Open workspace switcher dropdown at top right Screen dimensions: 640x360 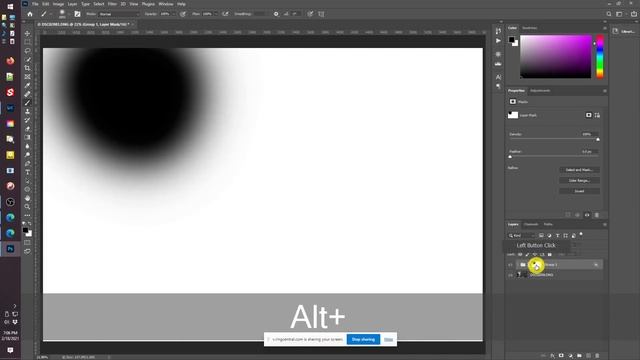click(x=619, y=14)
